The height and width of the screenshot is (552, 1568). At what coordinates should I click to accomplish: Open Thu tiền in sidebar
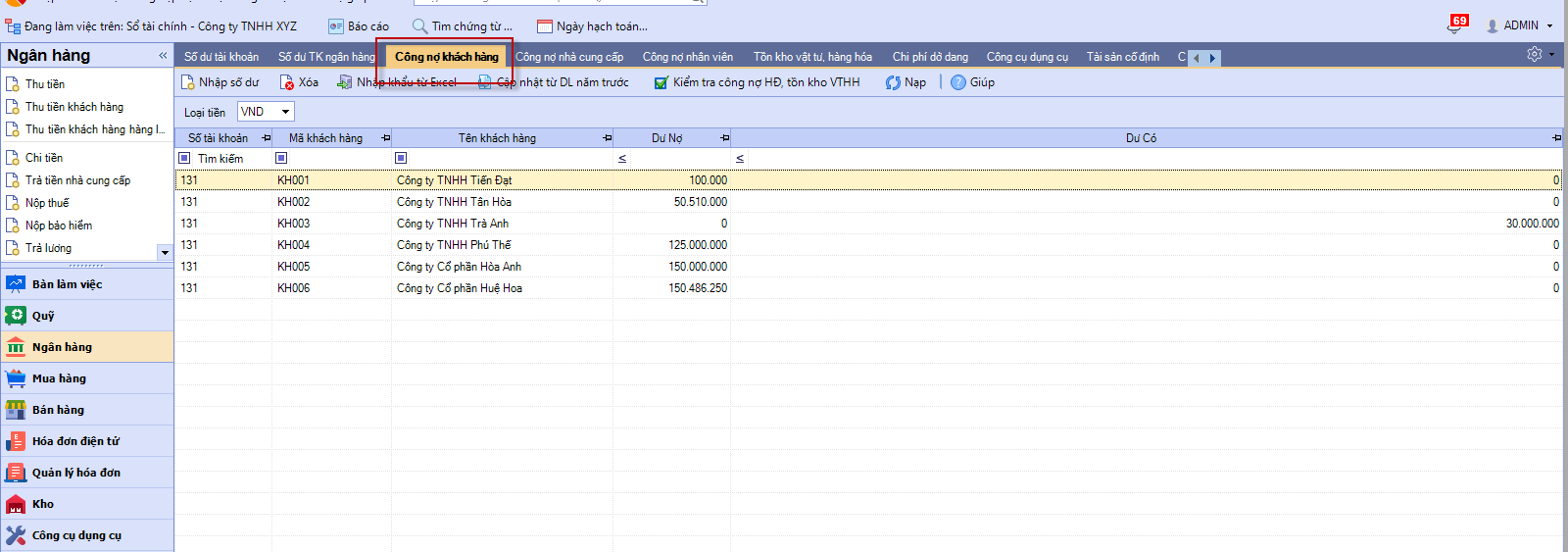tap(45, 84)
